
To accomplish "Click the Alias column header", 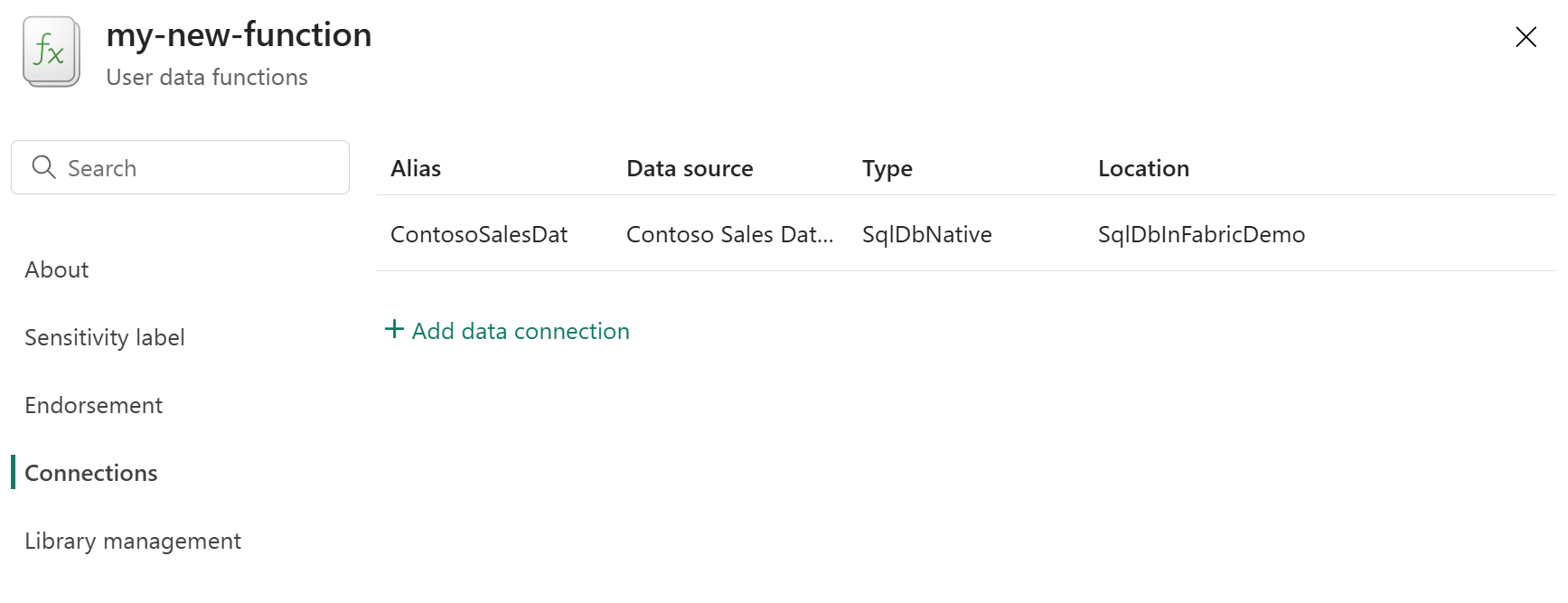I will pos(416,169).
